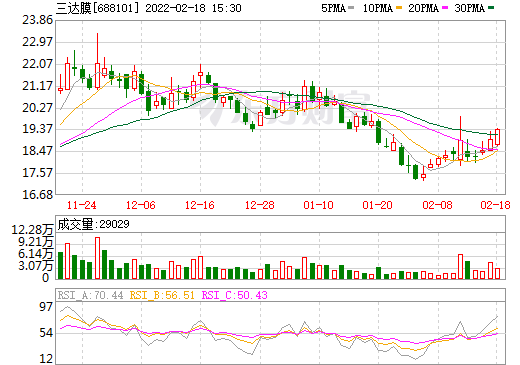Click the 12 RSI axis label

[x=46, y=359]
